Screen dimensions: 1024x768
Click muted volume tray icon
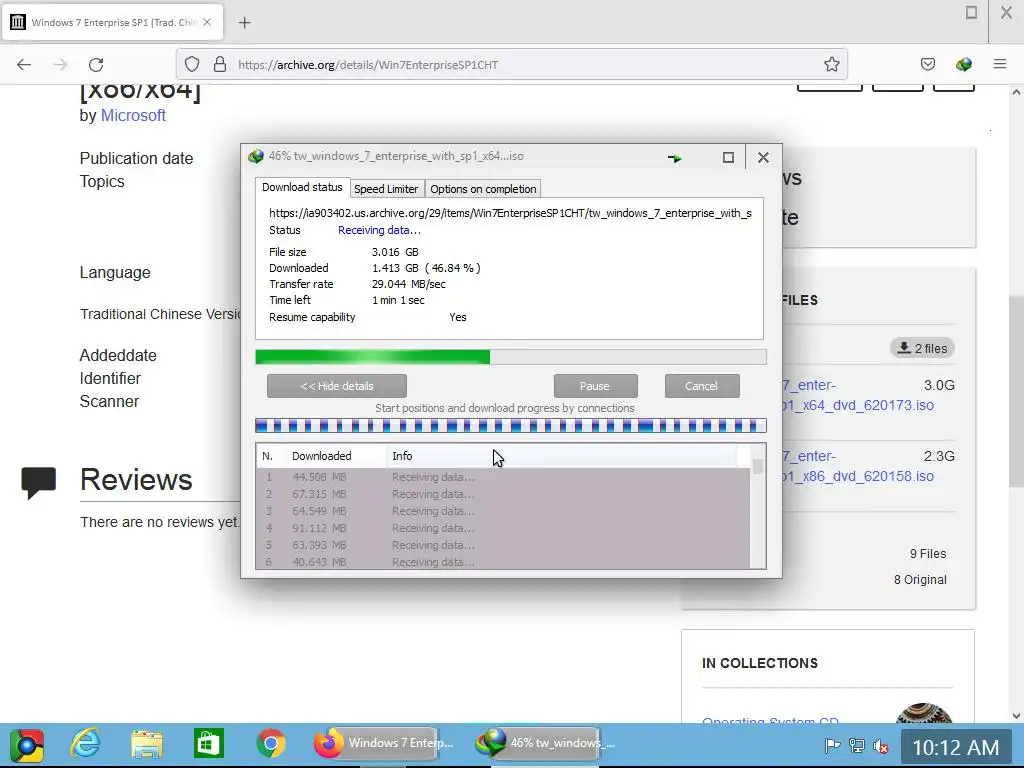coord(880,745)
